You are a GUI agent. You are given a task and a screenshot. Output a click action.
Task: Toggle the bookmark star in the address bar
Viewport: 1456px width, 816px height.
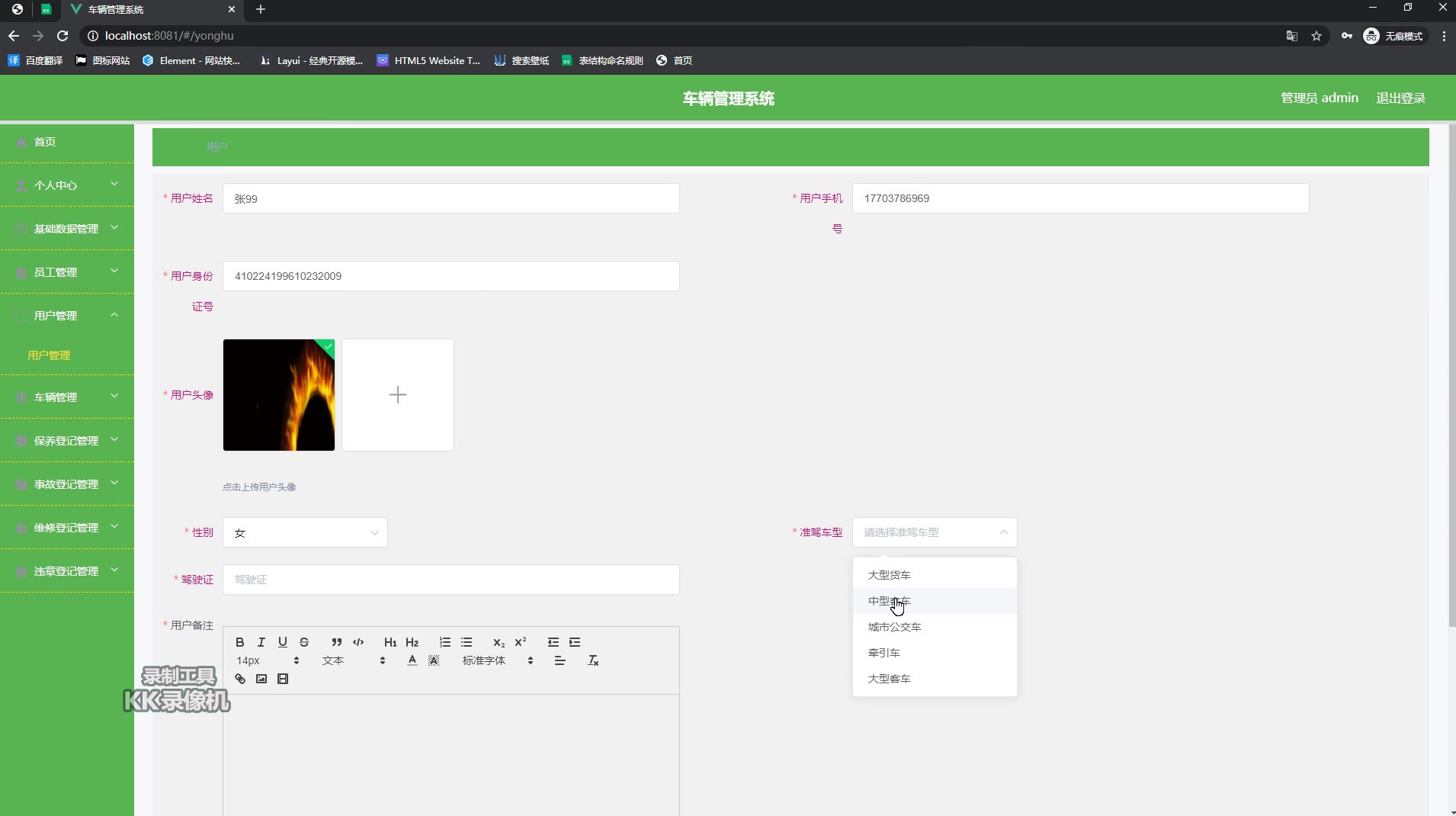pos(1316,36)
